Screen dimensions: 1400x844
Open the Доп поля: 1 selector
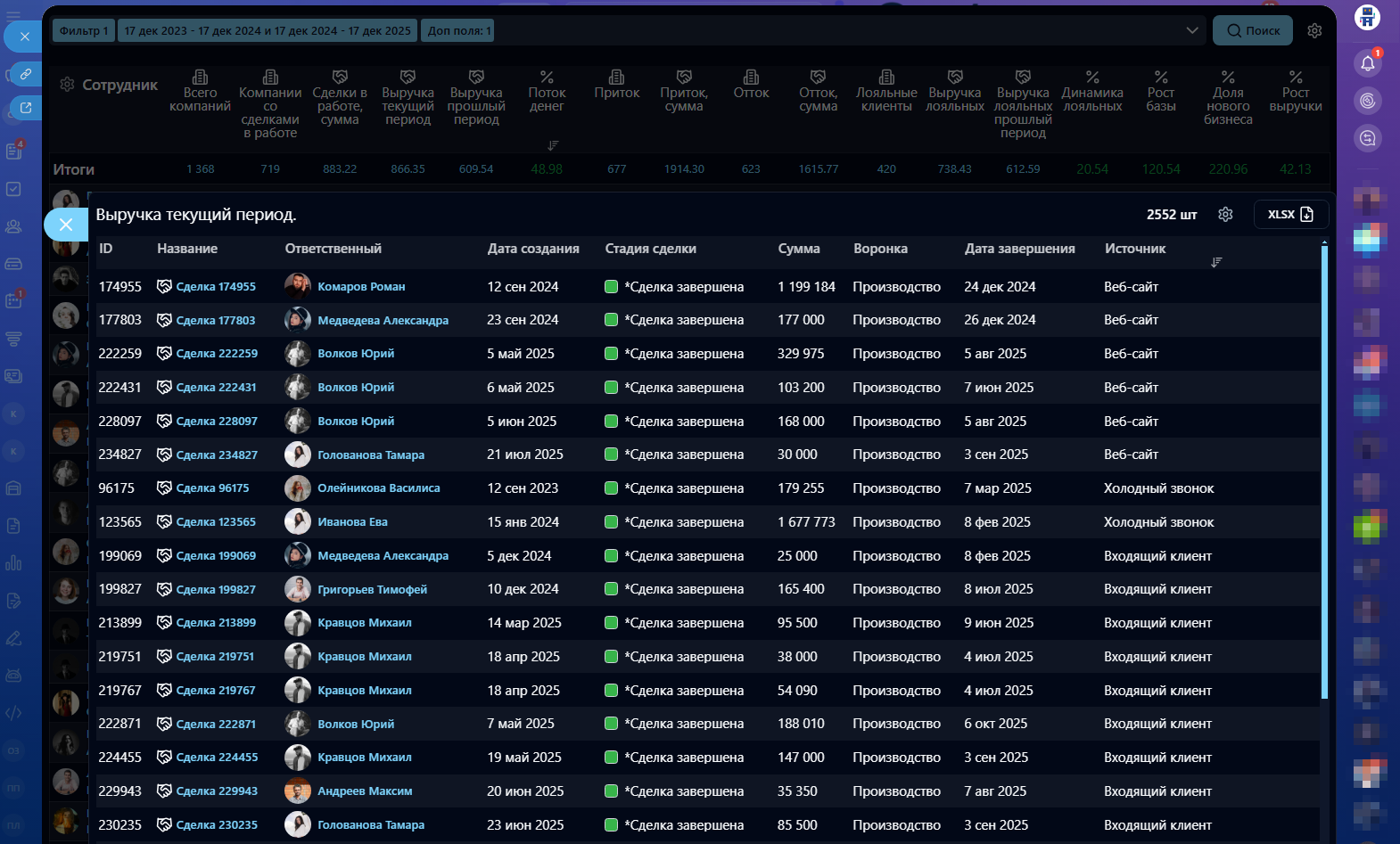click(458, 30)
